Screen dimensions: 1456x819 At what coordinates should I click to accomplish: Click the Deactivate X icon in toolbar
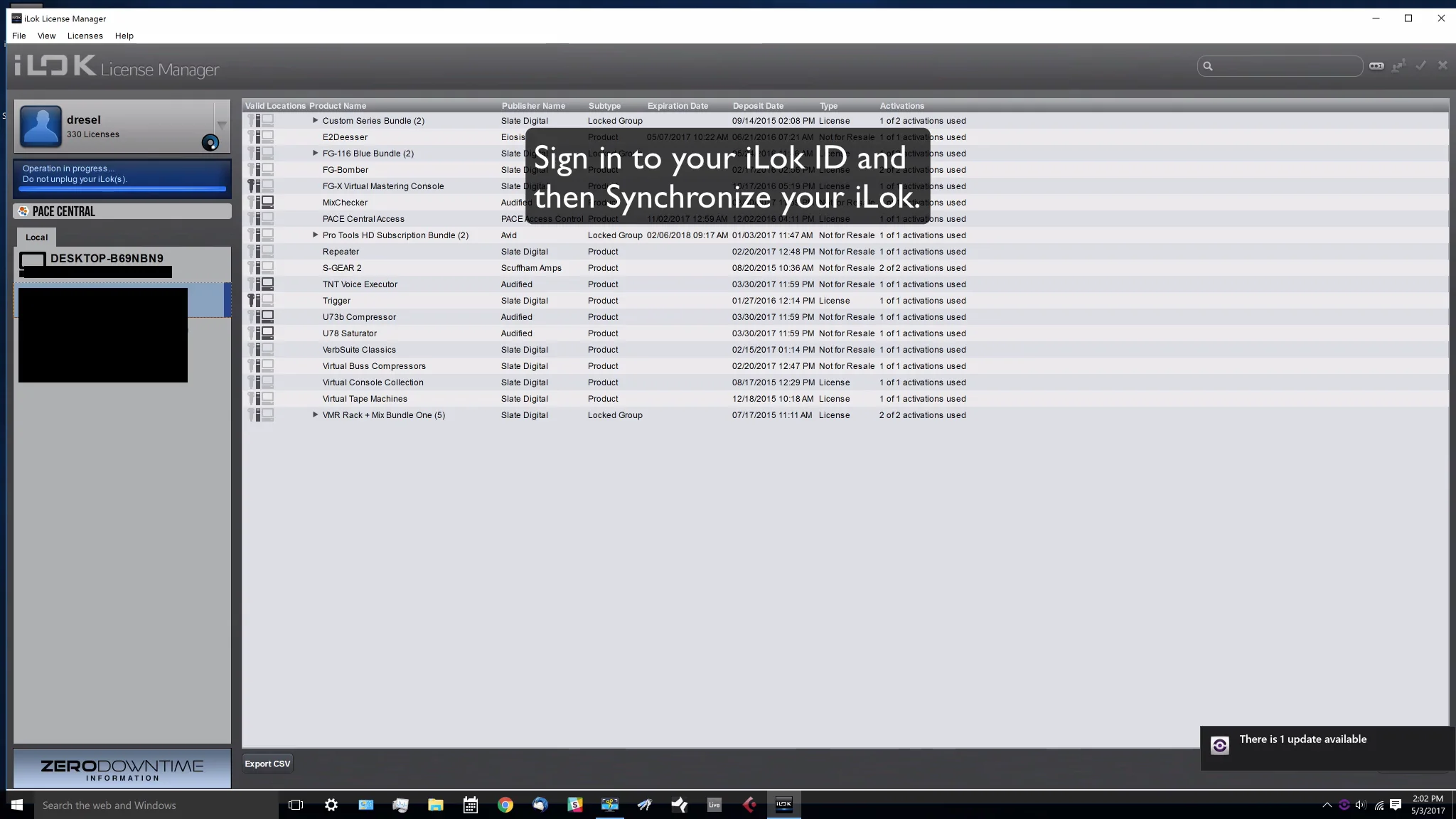tap(1442, 65)
